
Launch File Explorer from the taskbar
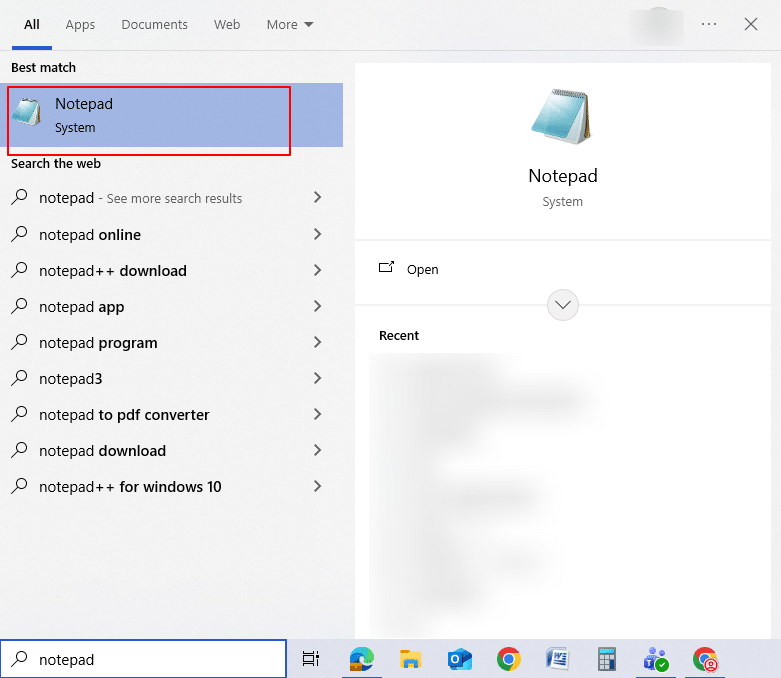410,659
